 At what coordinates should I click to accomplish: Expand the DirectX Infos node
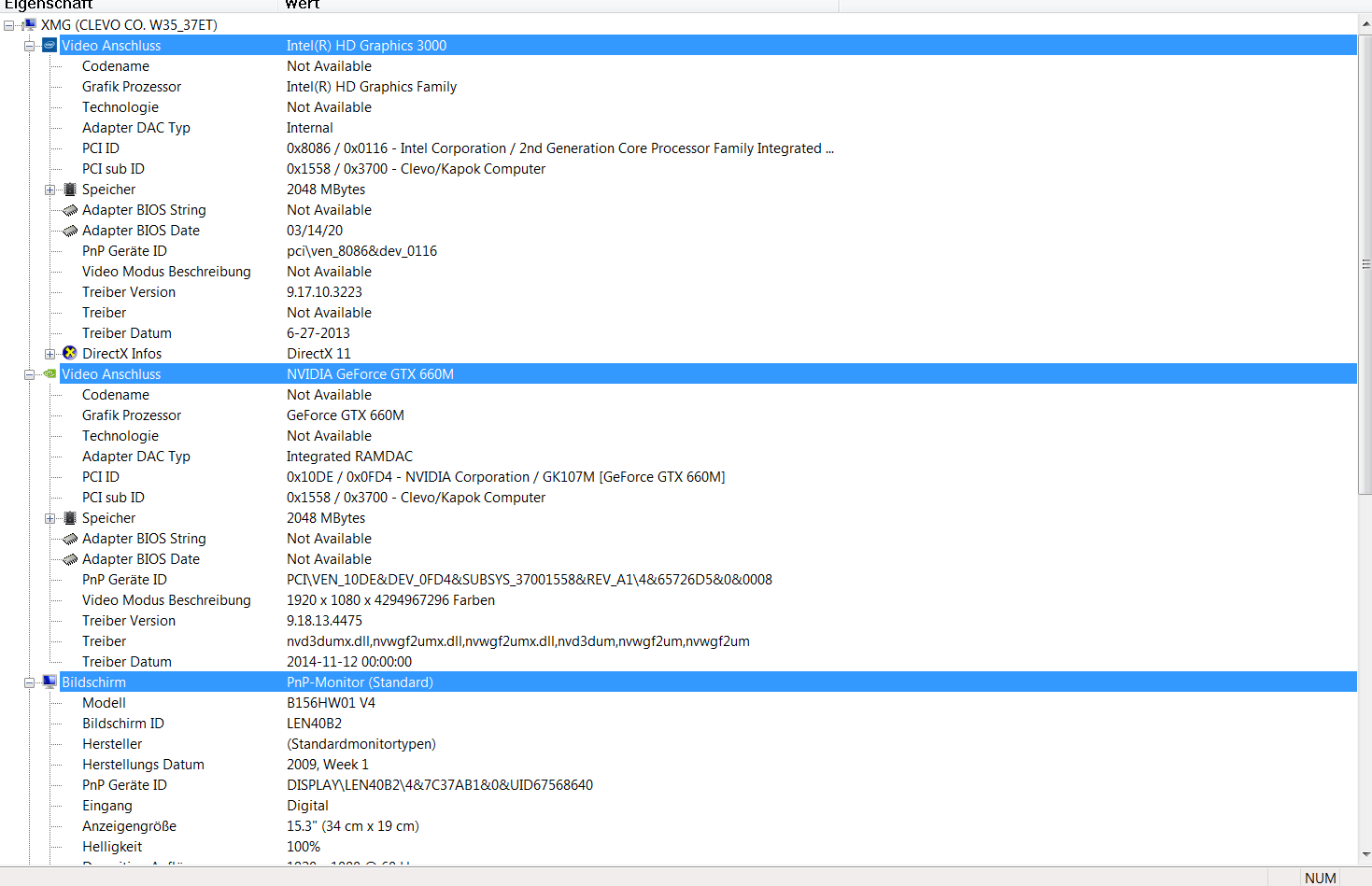click(50, 354)
